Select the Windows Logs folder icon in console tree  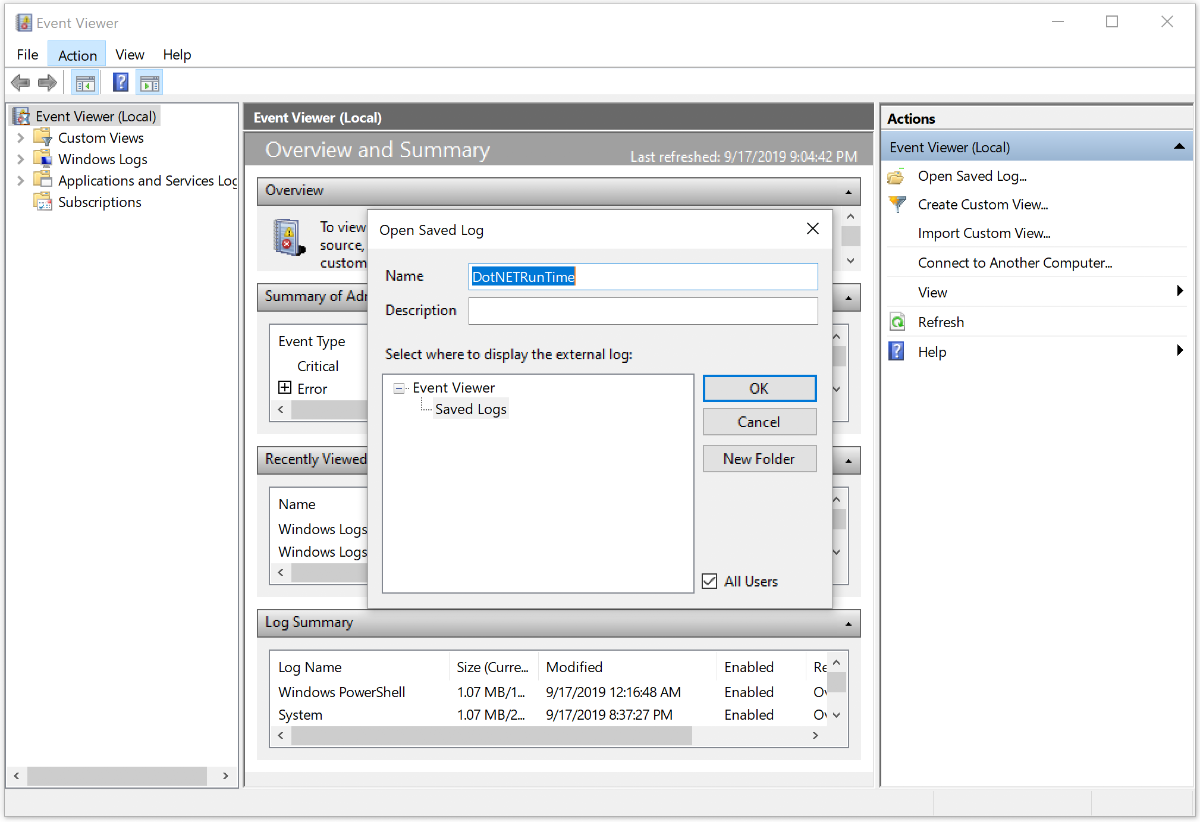click(42, 158)
